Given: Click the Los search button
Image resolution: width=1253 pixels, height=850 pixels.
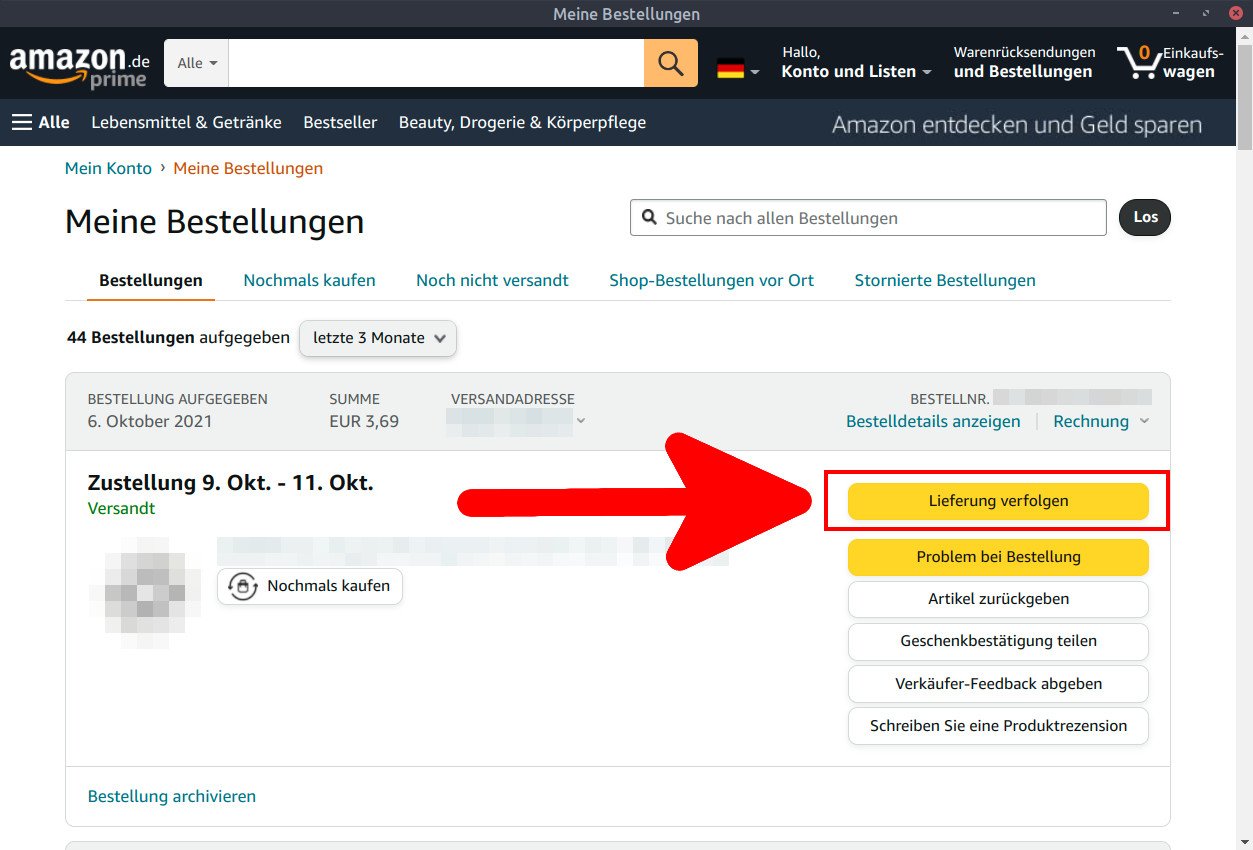Looking at the screenshot, I should 1145,217.
